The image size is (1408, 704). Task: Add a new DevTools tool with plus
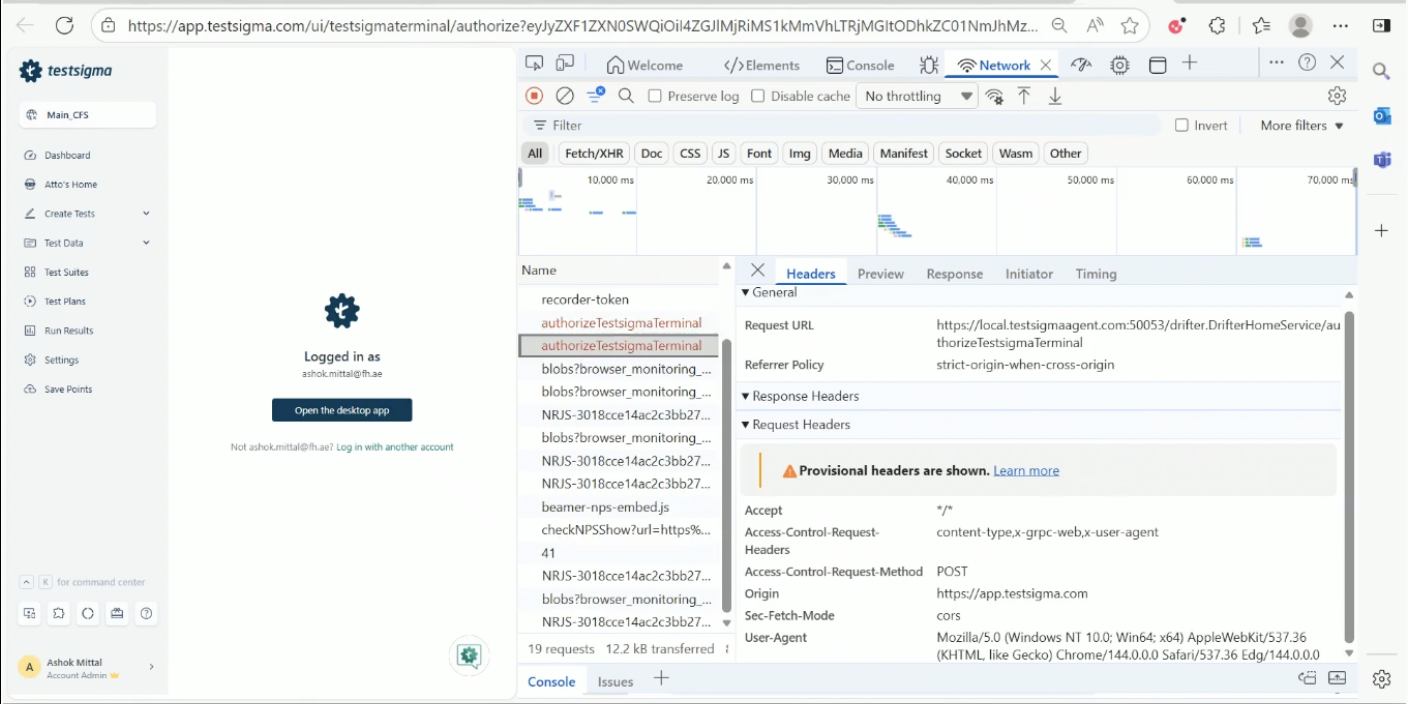(1190, 63)
